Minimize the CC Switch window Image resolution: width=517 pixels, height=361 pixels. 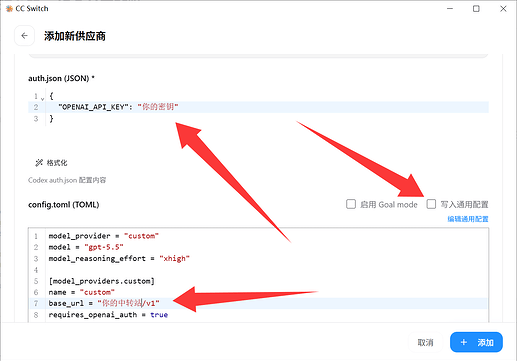(x=450, y=9)
